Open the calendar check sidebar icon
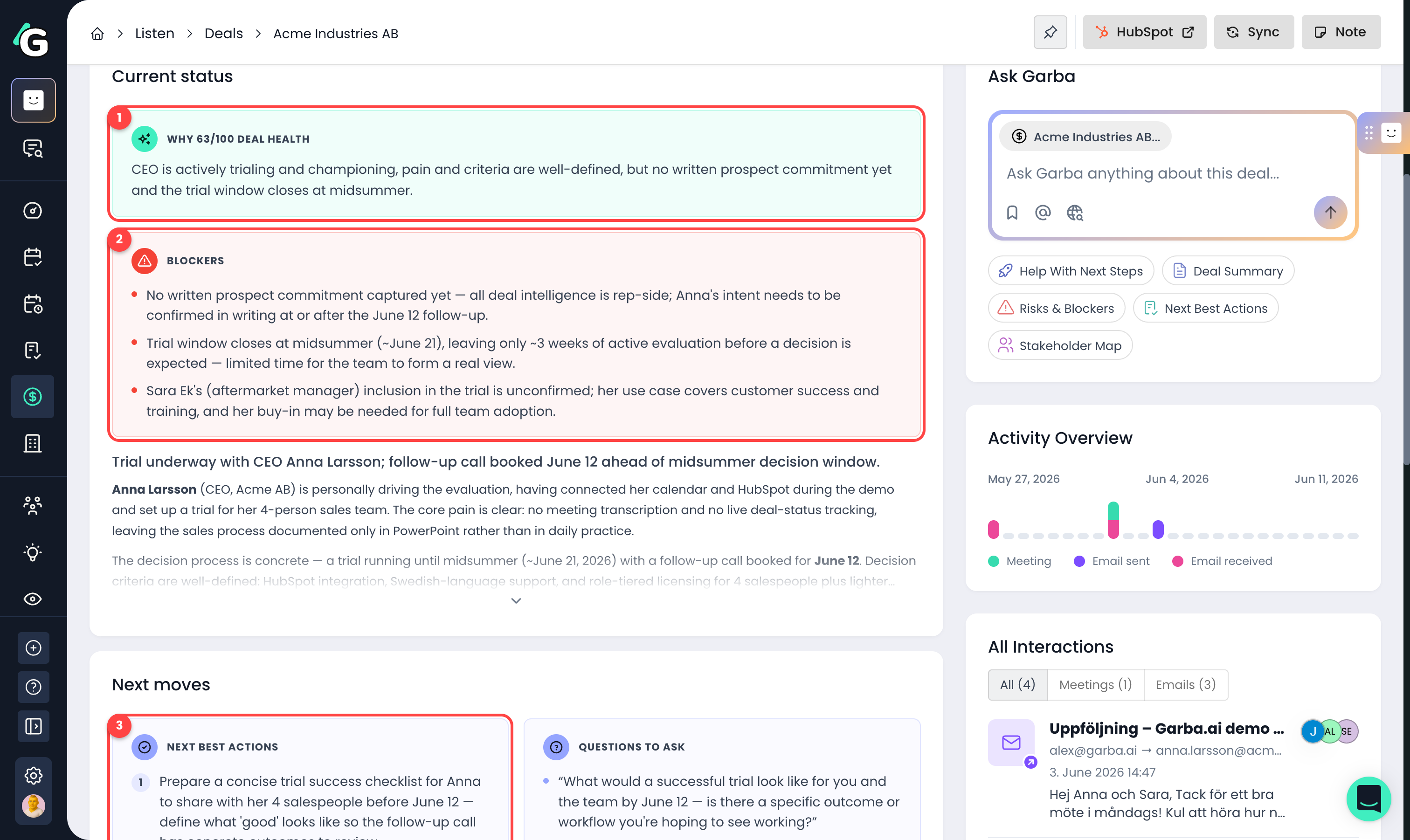Viewport: 1410px width, 840px height. (x=33, y=257)
